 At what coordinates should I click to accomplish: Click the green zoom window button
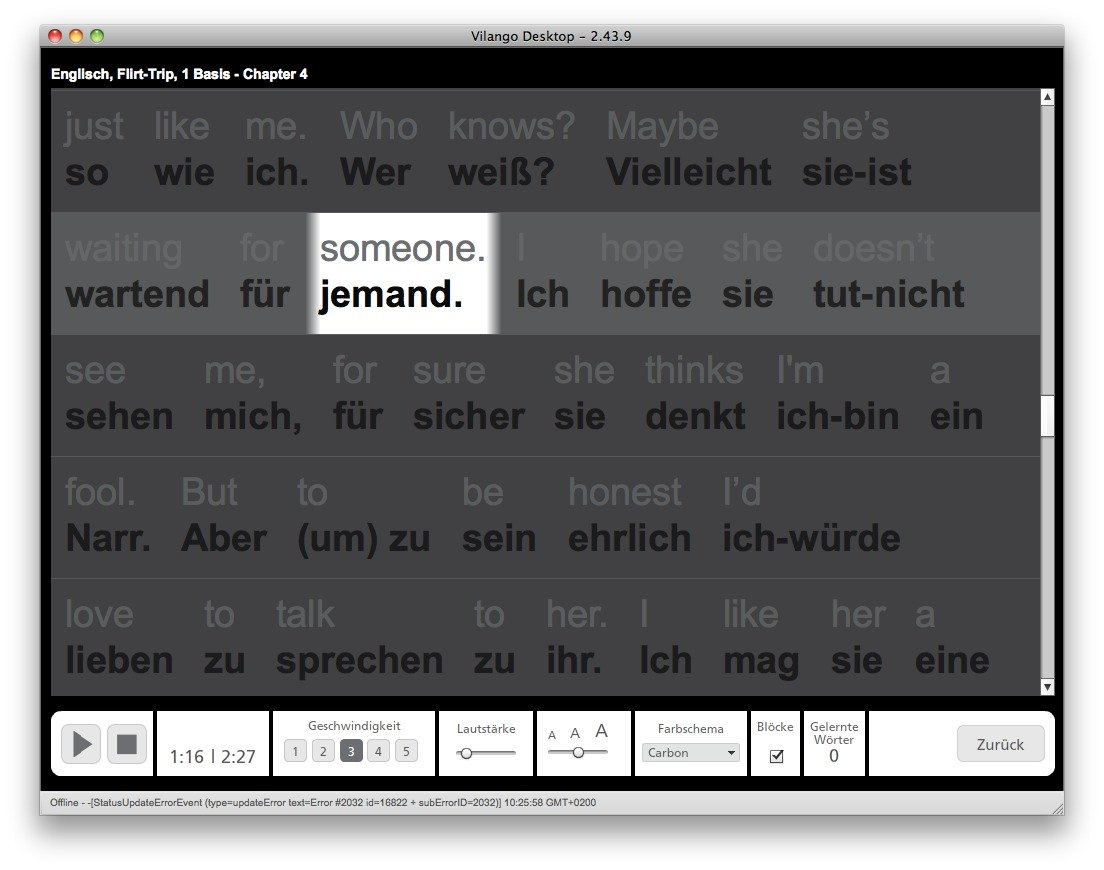(x=97, y=36)
